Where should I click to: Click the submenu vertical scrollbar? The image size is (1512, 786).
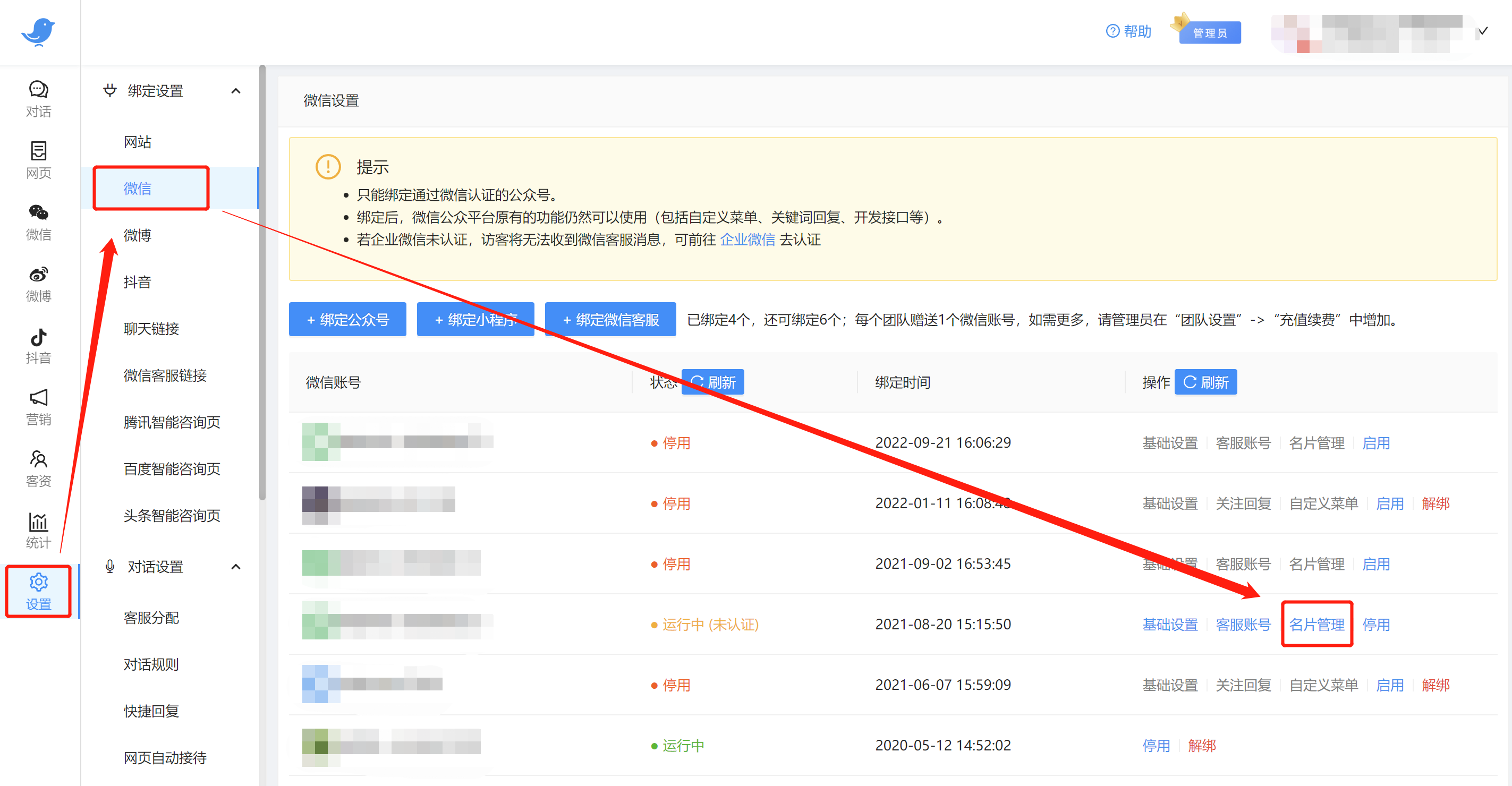pos(262,281)
